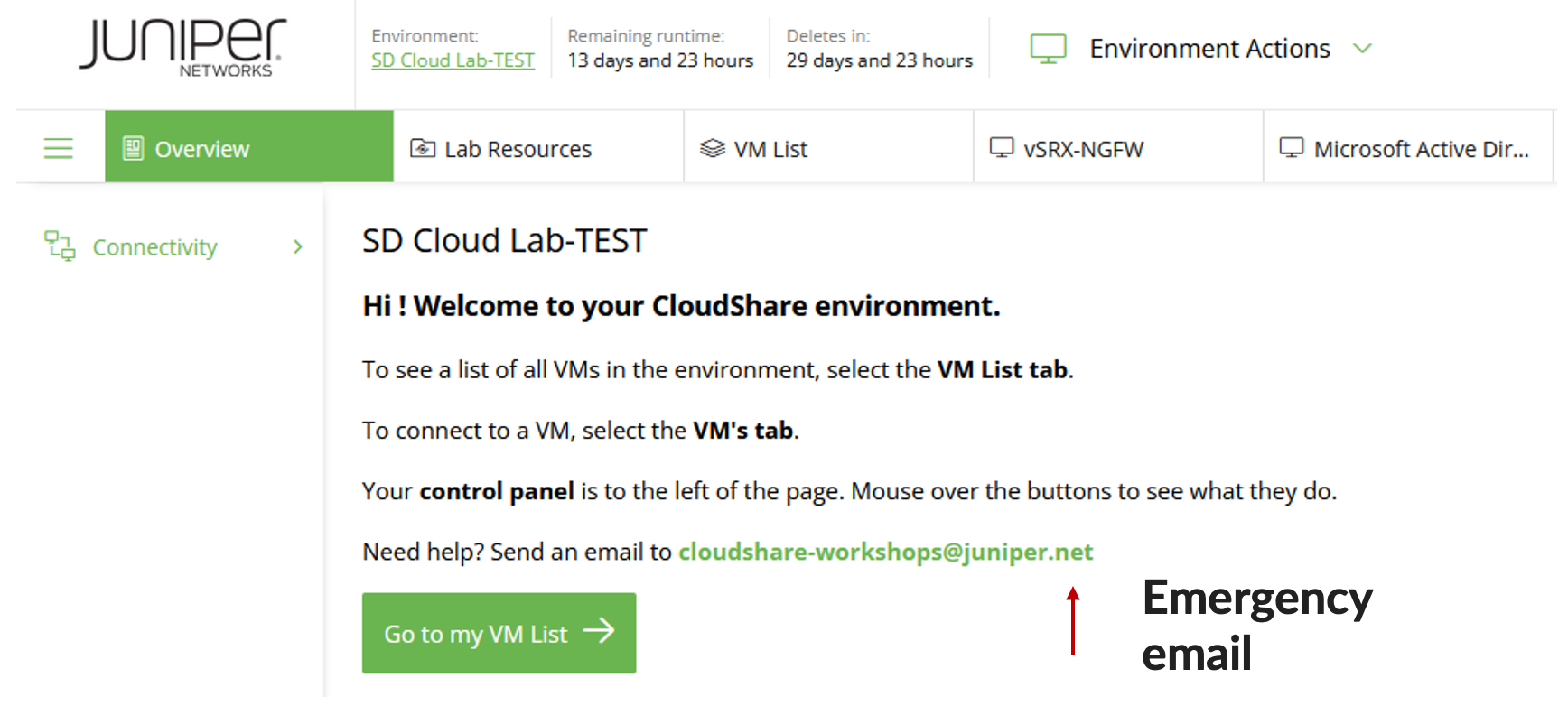Click the Environment Actions monitor icon
Screen dimensions: 1568x706
(1048, 49)
